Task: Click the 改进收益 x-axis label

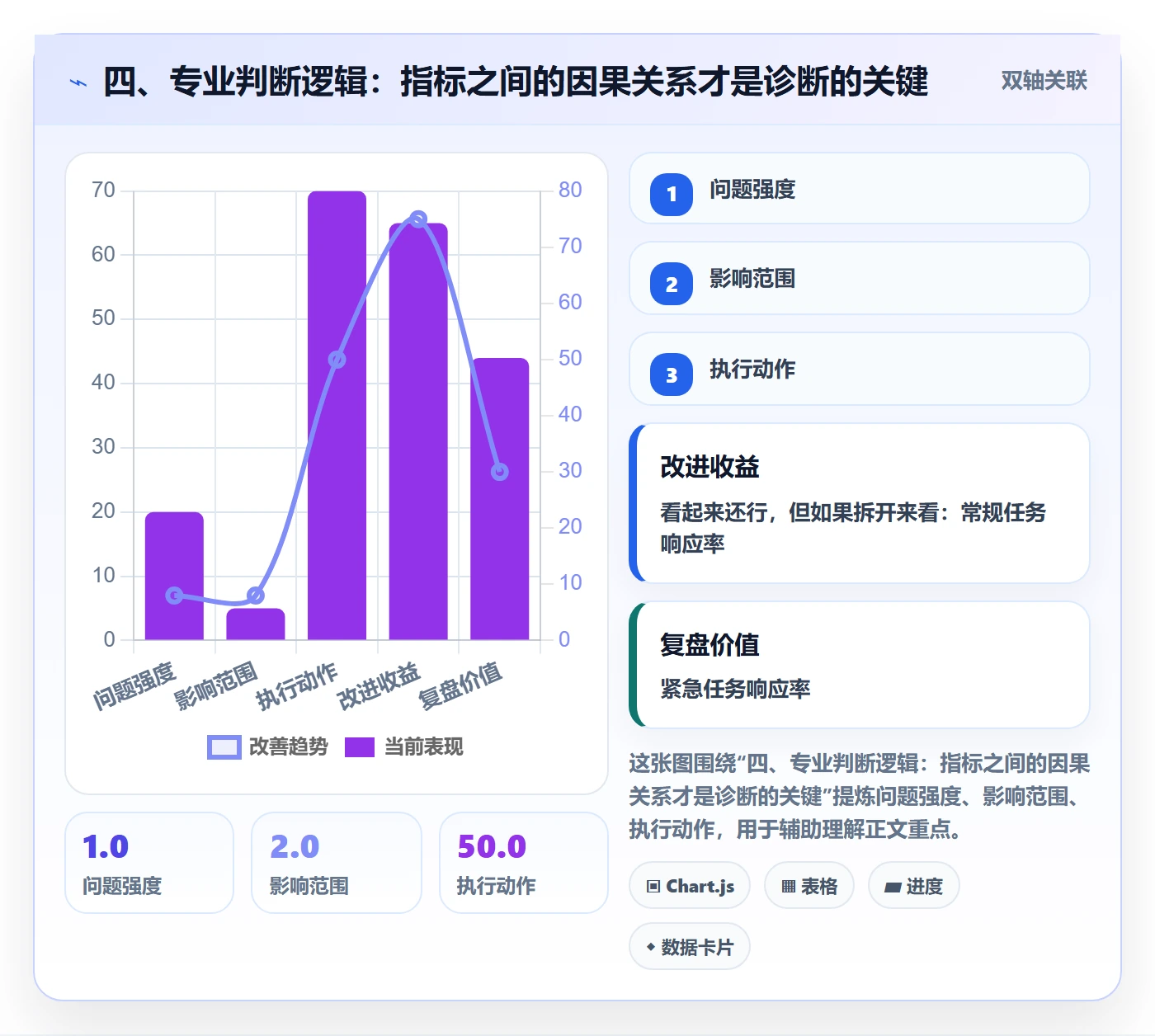Action: pyautogui.click(x=379, y=686)
